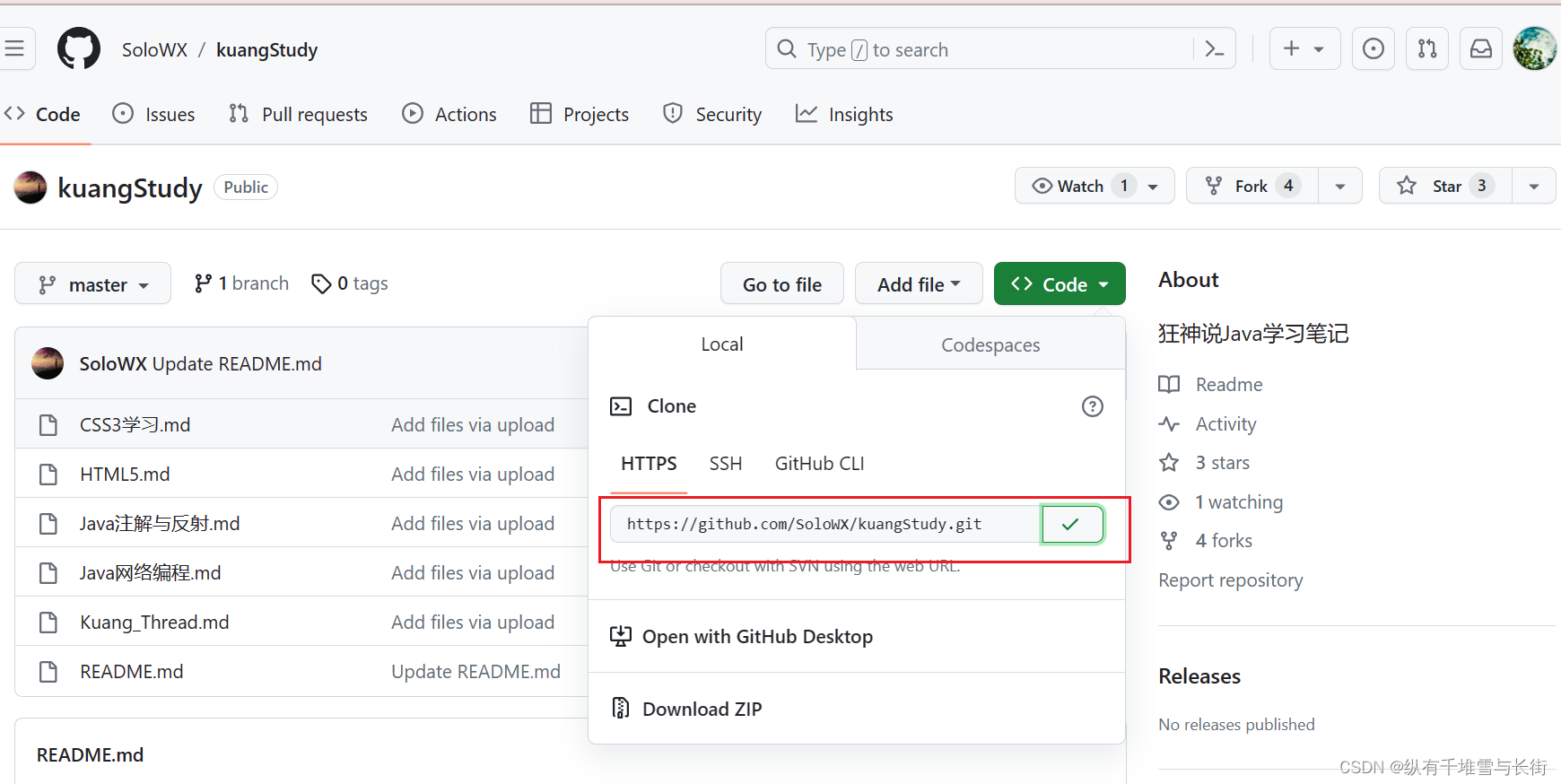Click the CSS3学习.md file icon
Image resolution: width=1561 pixels, height=784 pixels.
48,425
